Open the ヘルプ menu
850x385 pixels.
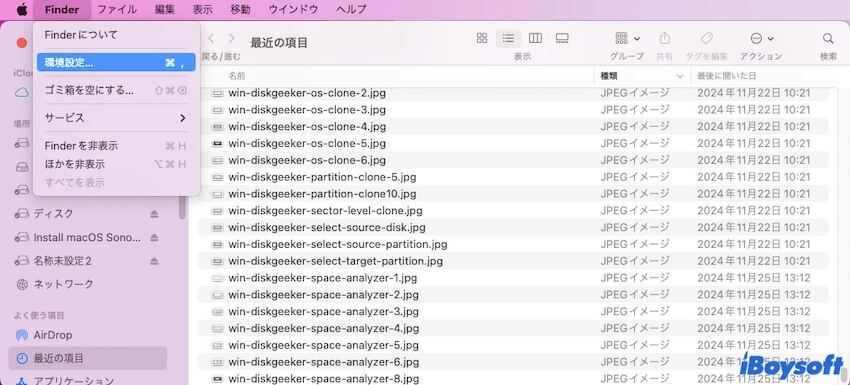pos(351,9)
